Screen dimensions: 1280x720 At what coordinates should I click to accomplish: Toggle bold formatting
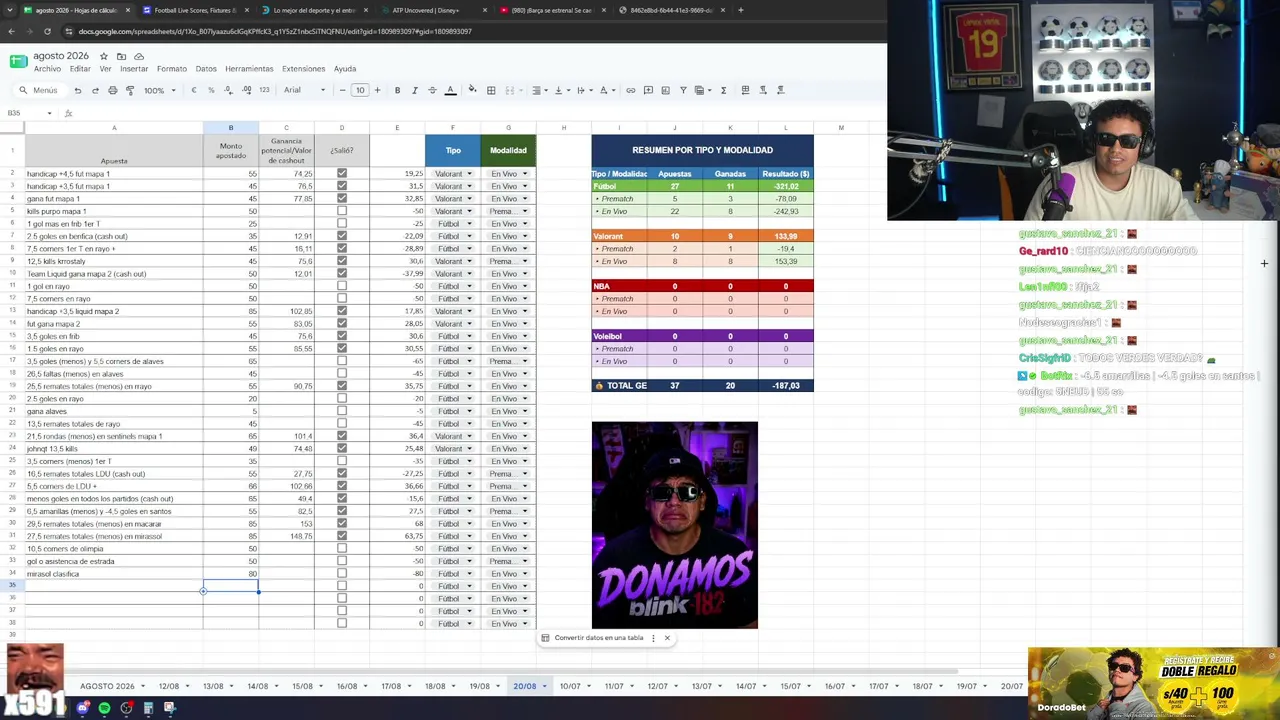click(397, 90)
